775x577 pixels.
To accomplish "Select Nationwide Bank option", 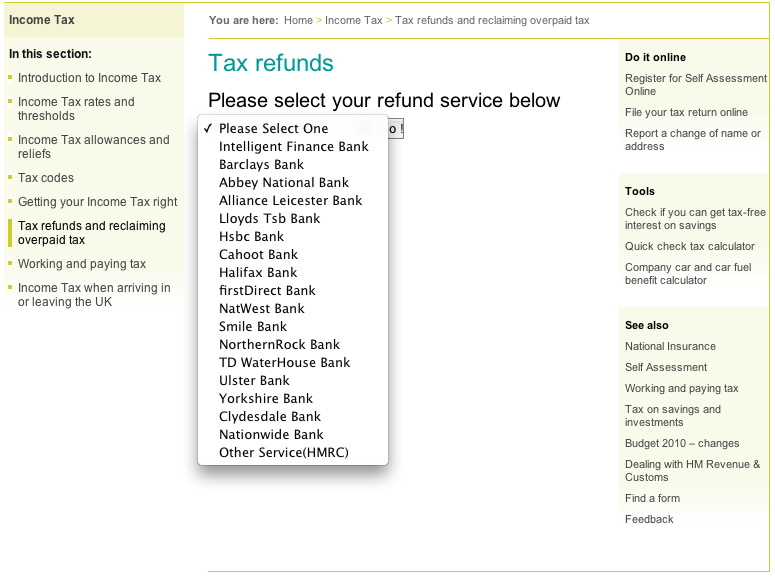I will [x=271, y=435].
